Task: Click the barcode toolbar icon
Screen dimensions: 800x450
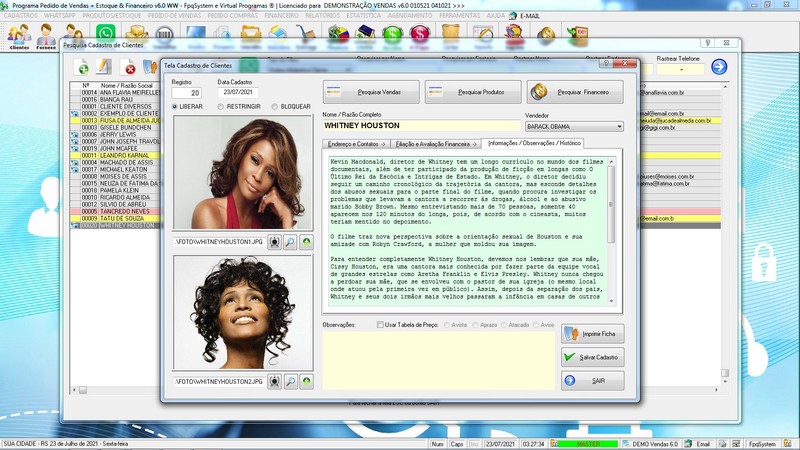Action: (x=164, y=35)
